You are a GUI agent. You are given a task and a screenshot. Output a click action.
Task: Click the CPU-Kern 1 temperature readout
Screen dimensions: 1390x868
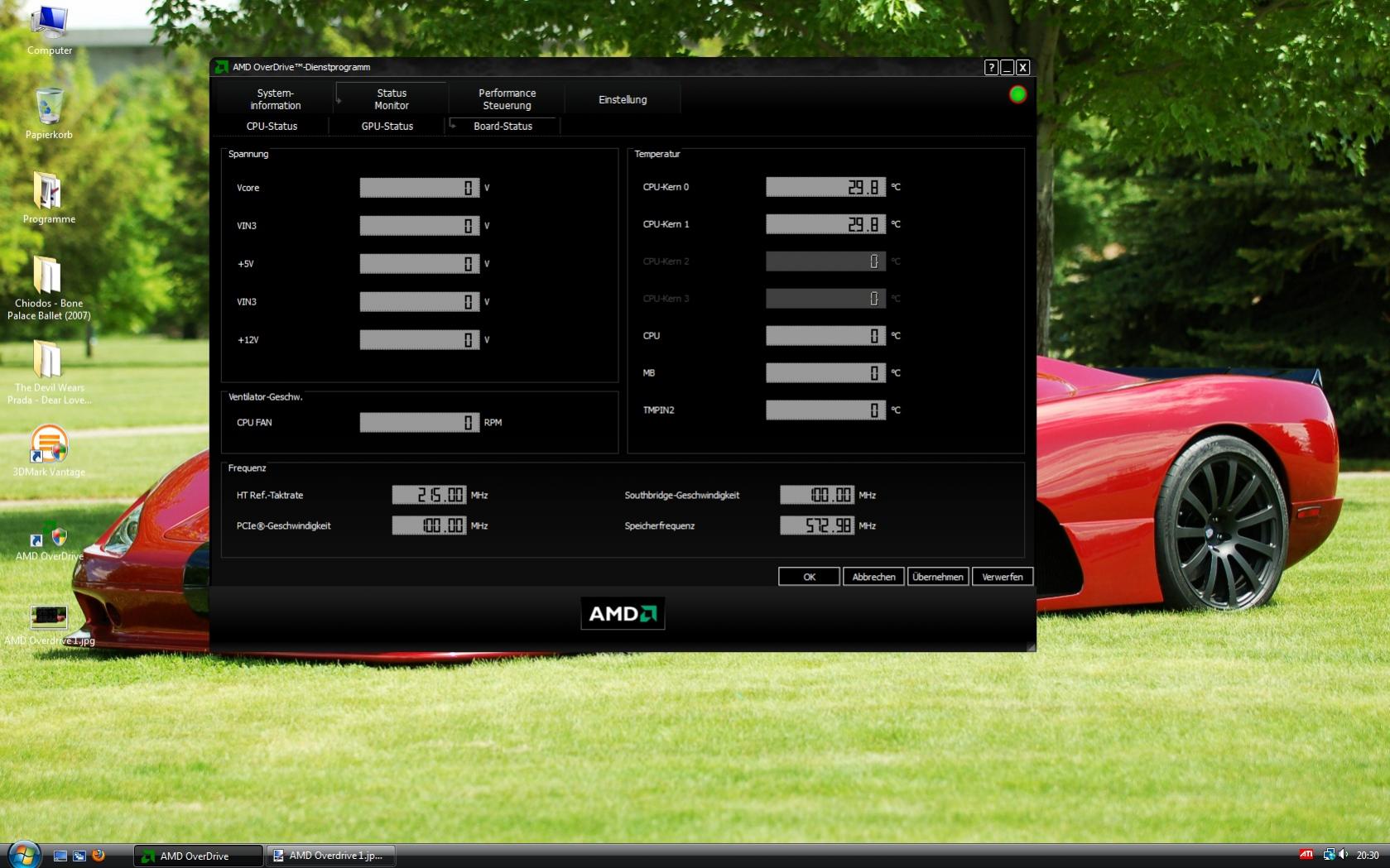(825, 224)
